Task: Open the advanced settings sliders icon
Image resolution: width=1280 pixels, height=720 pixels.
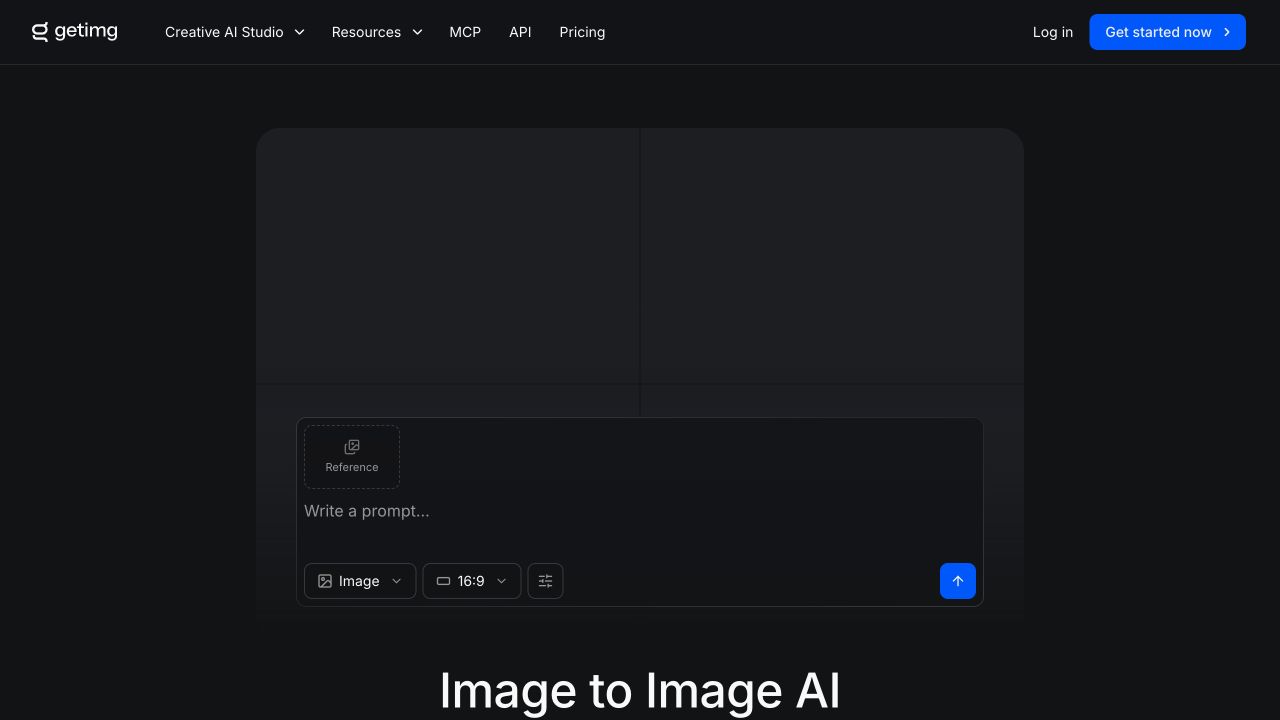Action: [545, 581]
